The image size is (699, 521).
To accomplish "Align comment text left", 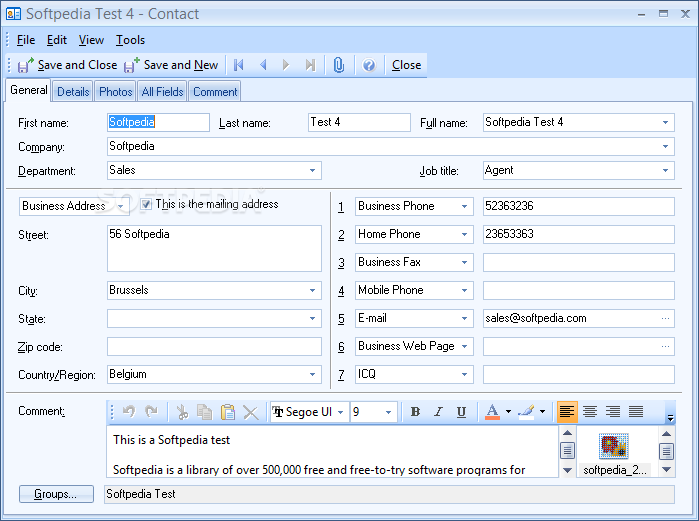I will coord(567,412).
